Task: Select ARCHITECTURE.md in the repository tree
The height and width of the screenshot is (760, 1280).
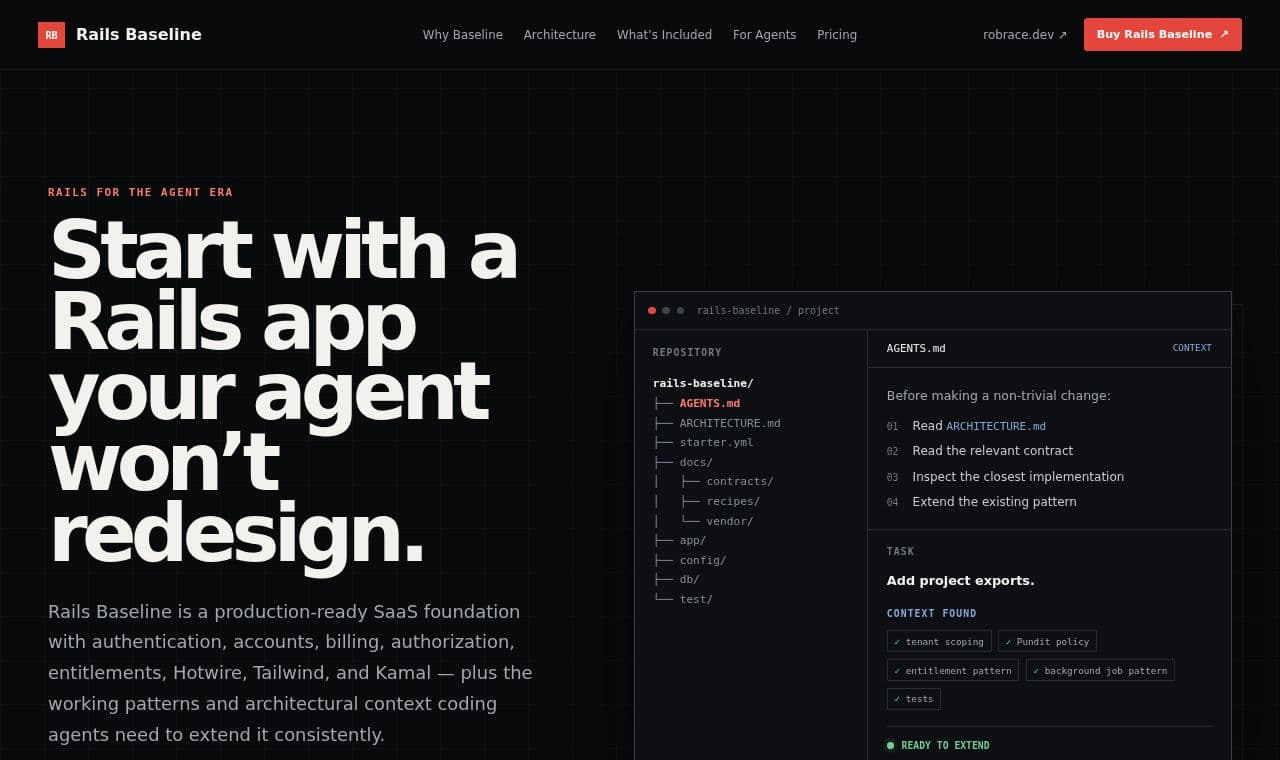Action: [x=729, y=423]
